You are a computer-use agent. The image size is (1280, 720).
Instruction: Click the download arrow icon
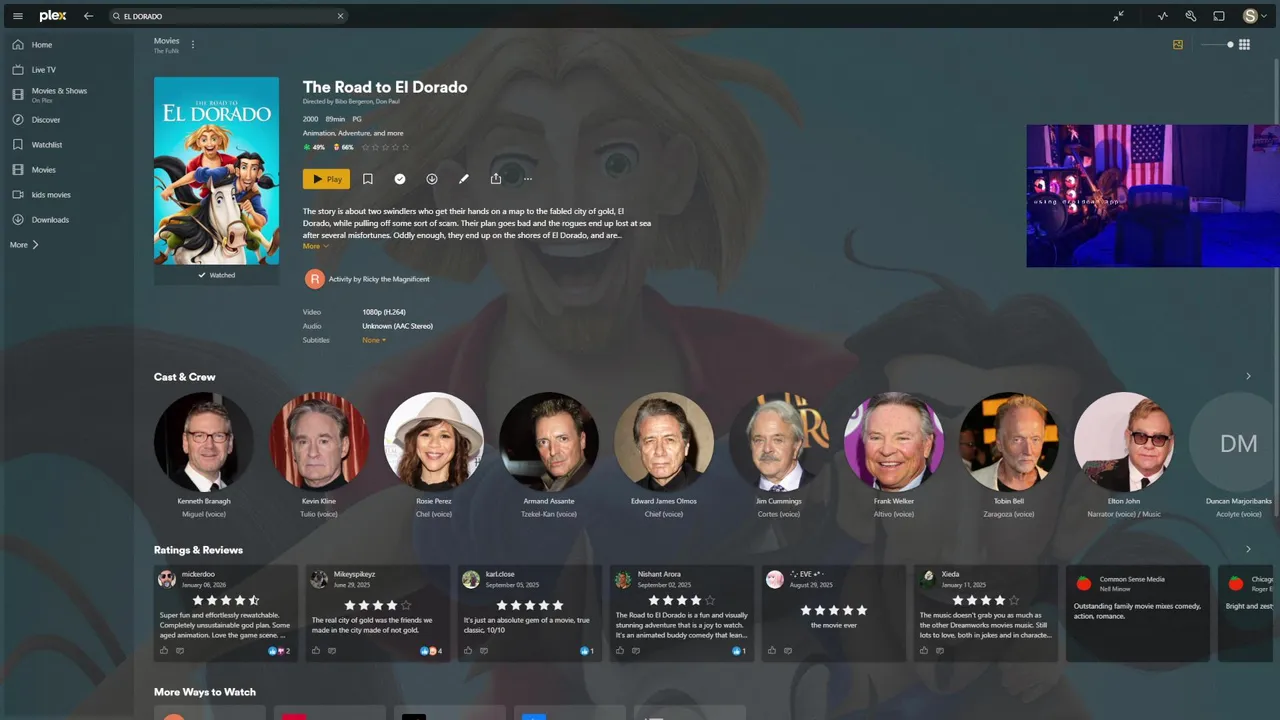click(x=432, y=179)
